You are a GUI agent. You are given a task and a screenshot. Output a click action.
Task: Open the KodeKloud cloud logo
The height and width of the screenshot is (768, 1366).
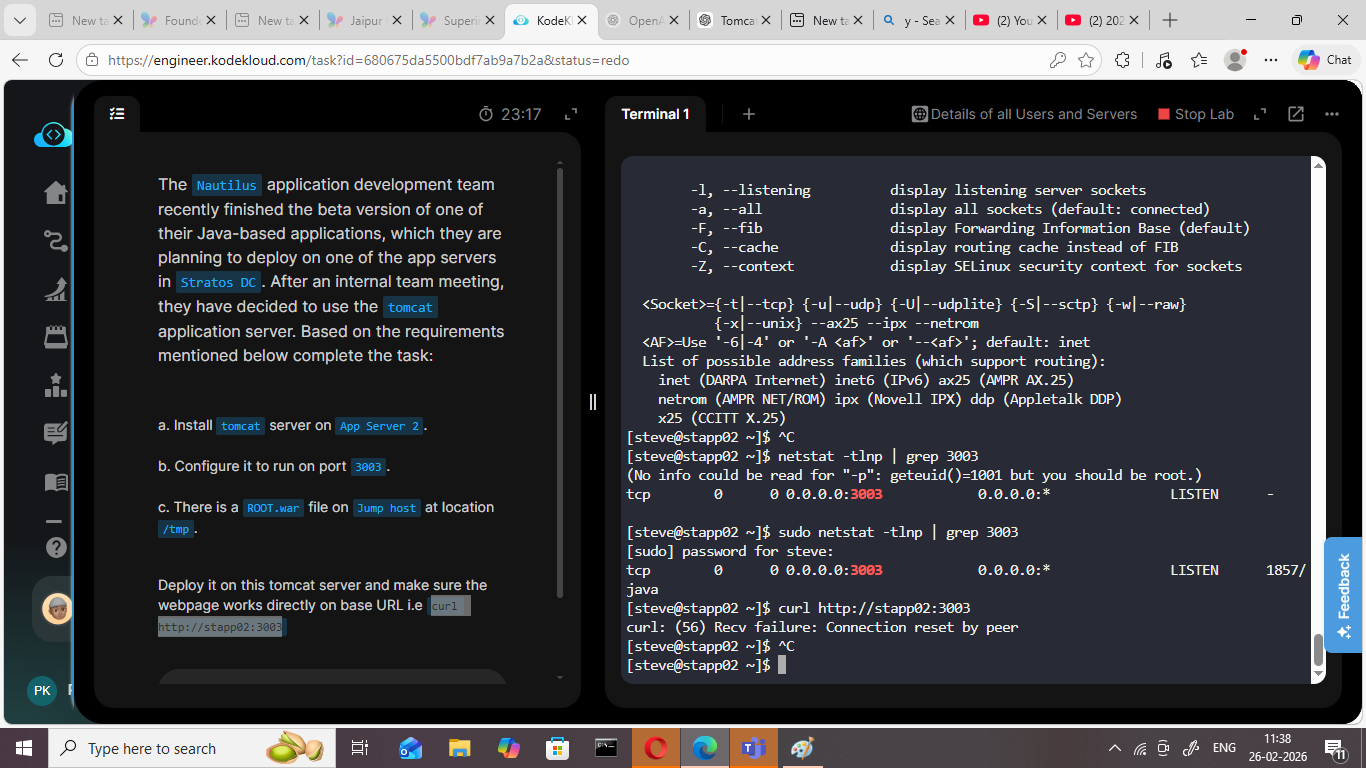pyautogui.click(x=53, y=135)
